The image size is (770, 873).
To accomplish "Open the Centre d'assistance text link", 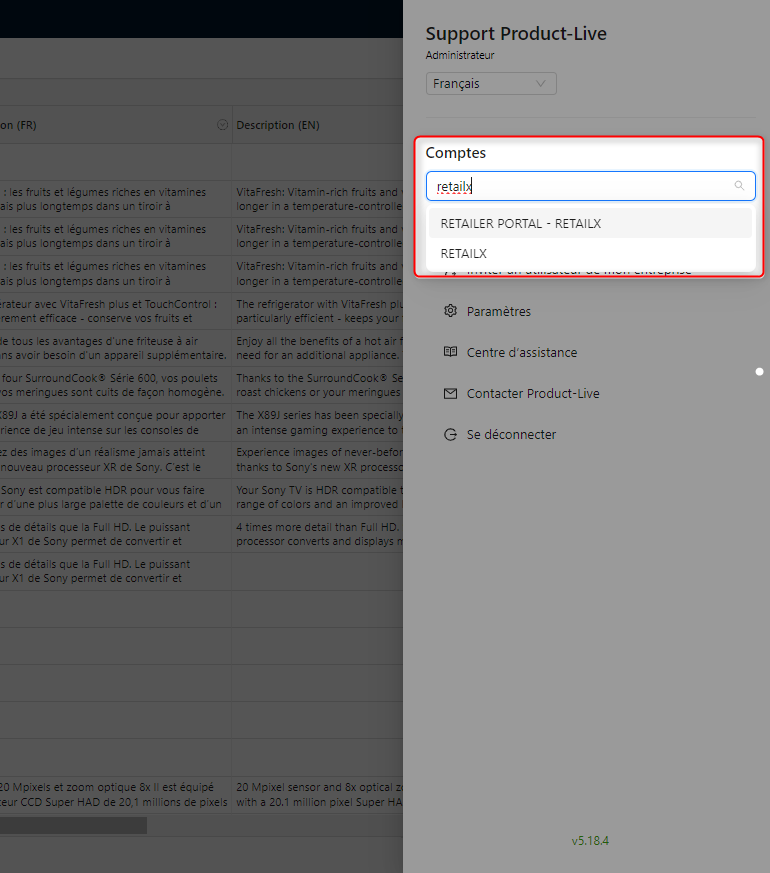I will (x=521, y=352).
